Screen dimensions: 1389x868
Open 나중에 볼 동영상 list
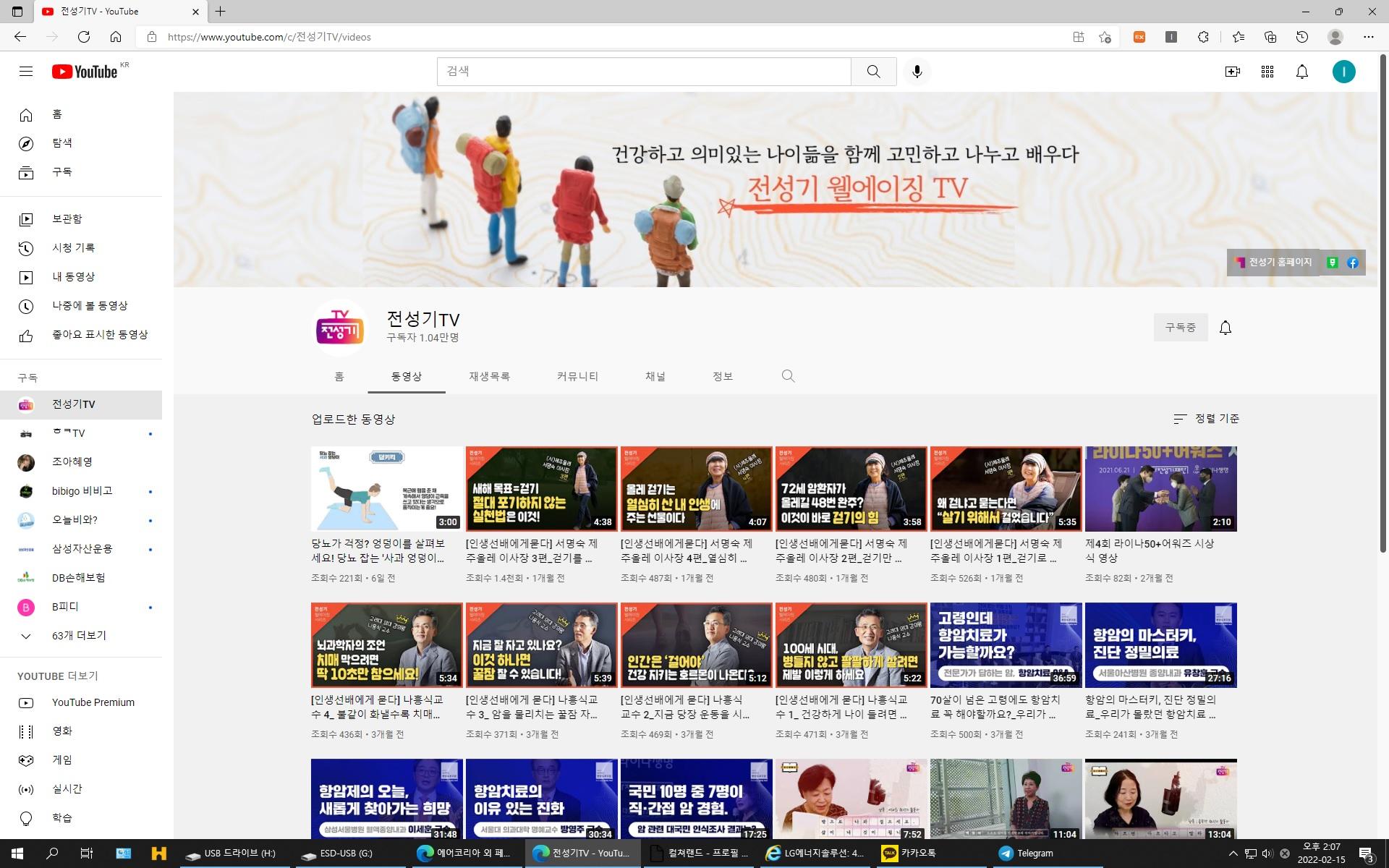coord(81,305)
